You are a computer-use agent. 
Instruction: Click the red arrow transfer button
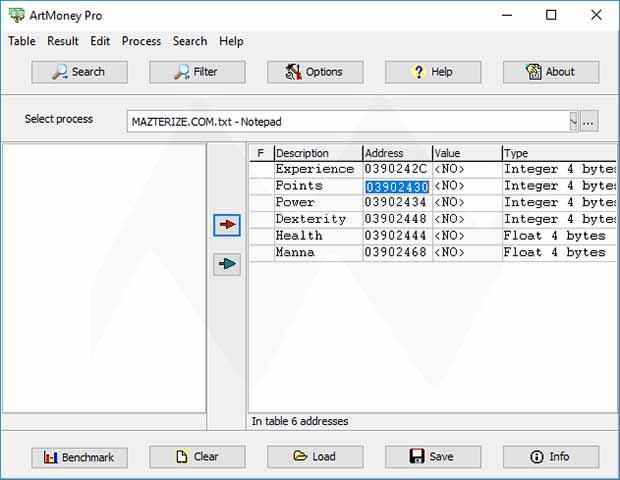(x=228, y=225)
